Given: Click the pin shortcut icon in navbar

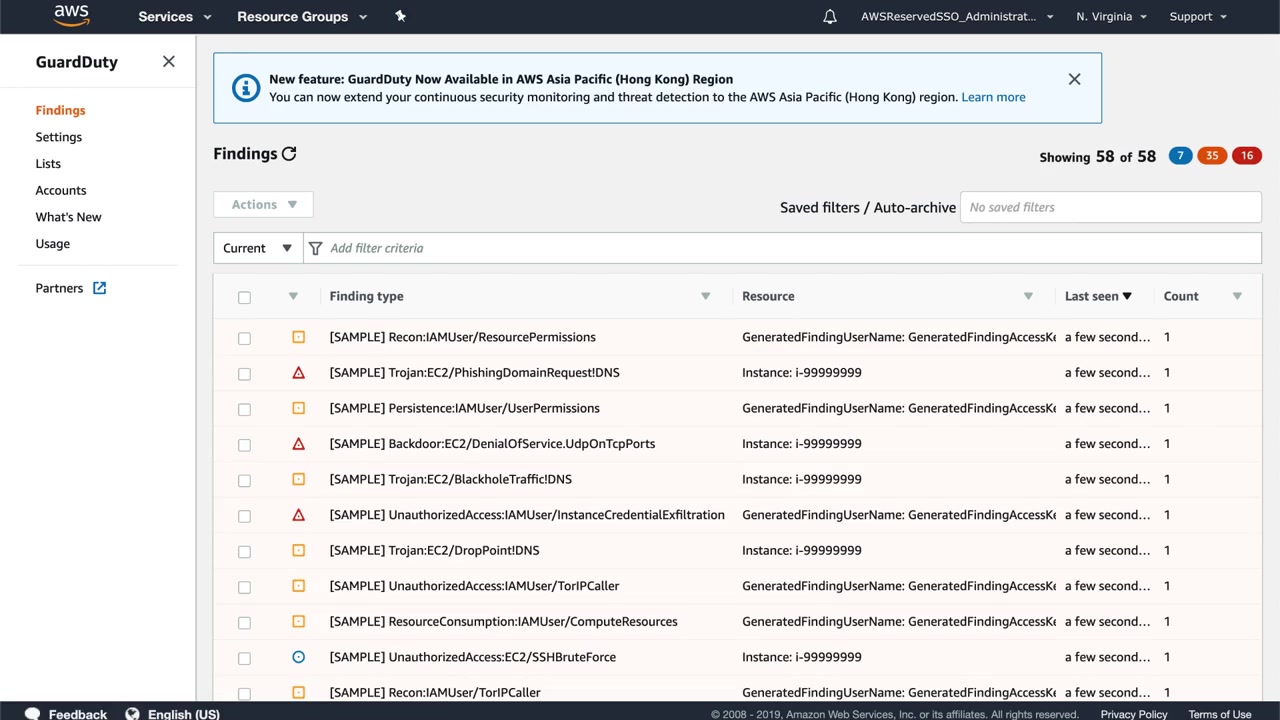Looking at the screenshot, I should coord(400,16).
